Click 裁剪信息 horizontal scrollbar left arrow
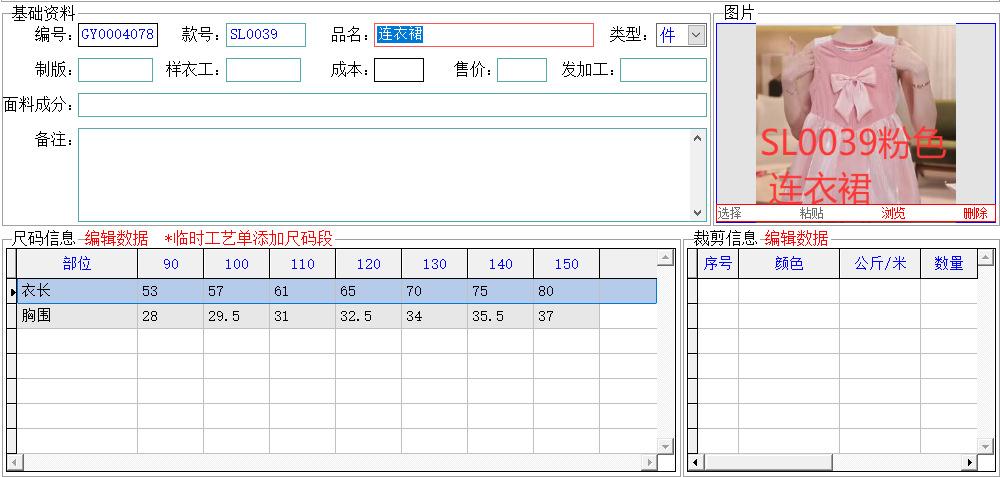1000x477 pixels. tap(696, 462)
